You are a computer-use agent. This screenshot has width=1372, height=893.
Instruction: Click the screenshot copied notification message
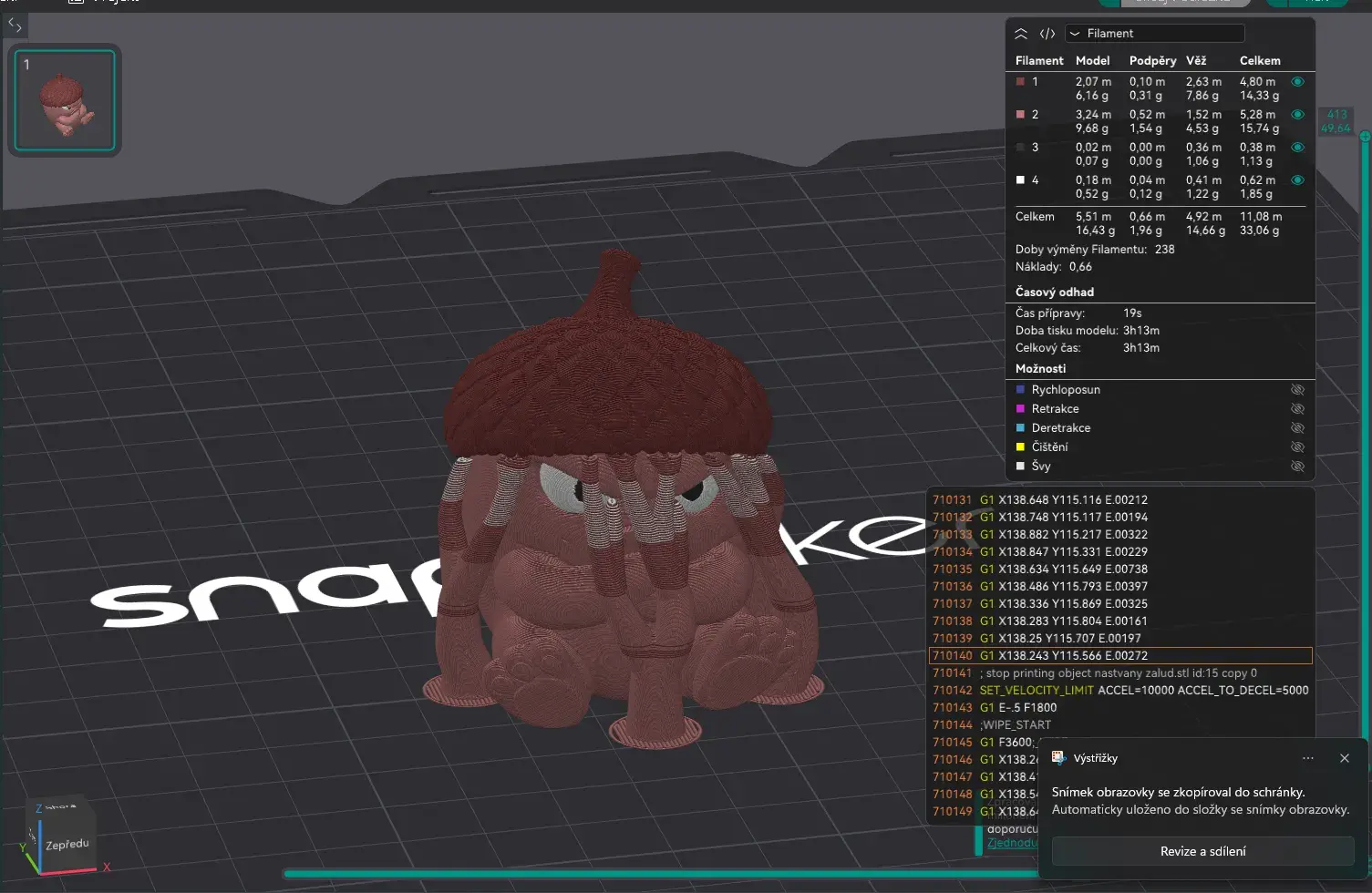point(1200,801)
